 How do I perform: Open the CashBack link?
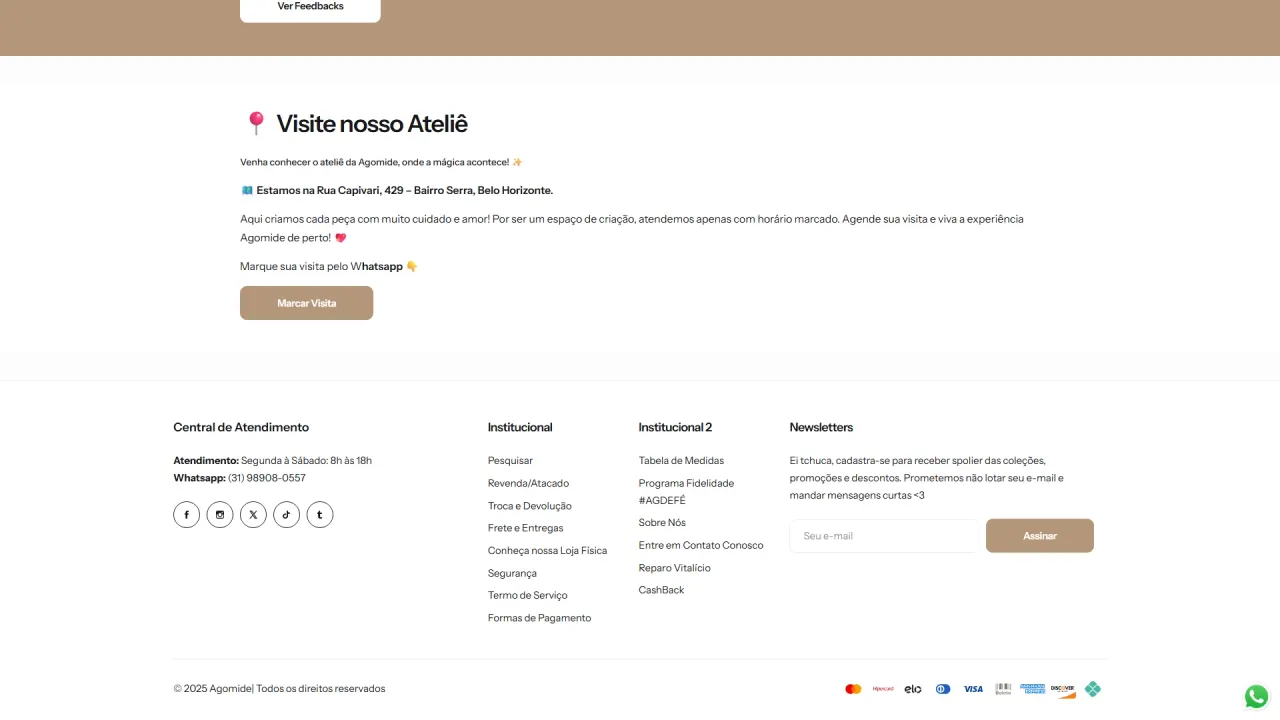pyautogui.click(x=662, y=590)
